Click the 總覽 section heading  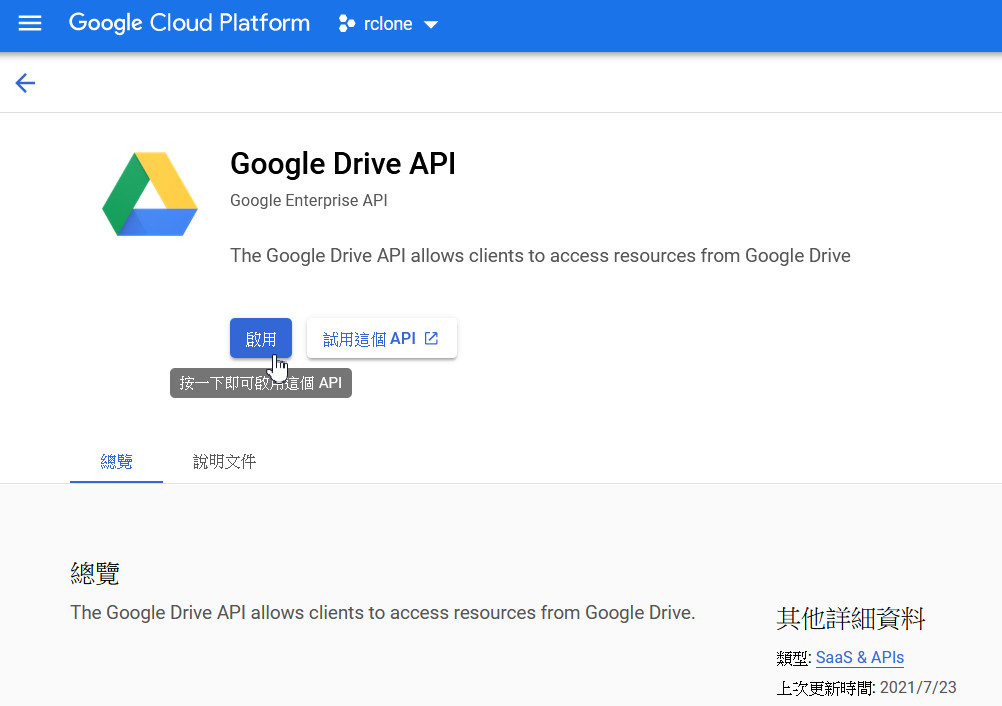click(95, 573)
